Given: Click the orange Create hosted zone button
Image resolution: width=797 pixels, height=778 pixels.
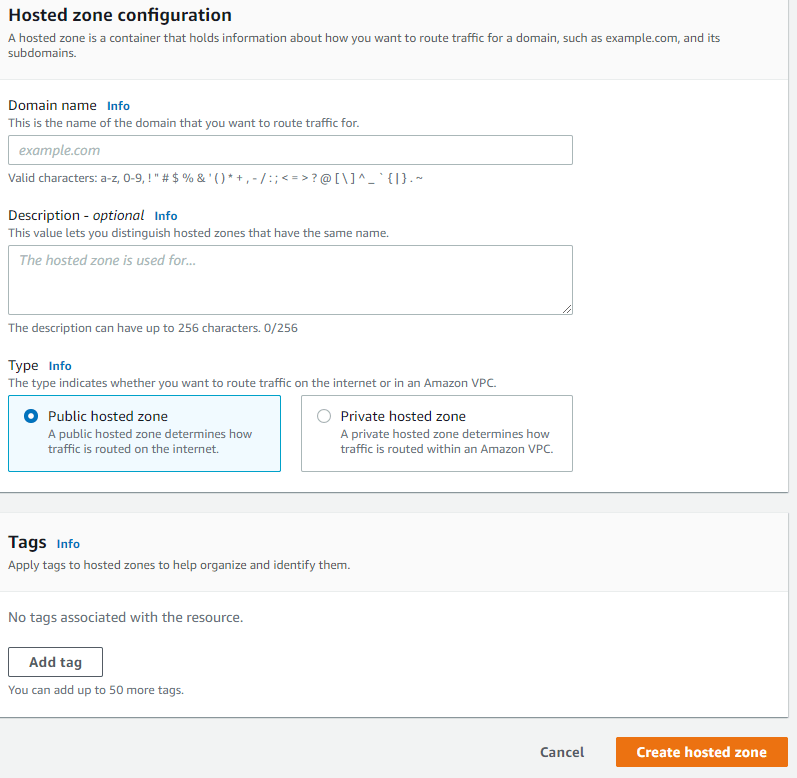Looking at the screenshot, I should coord(701,752).
